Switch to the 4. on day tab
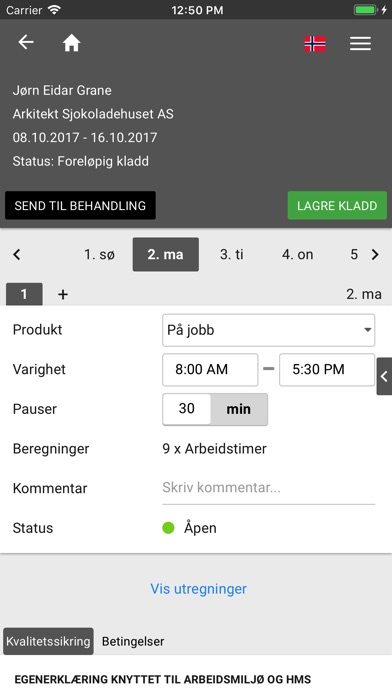Image resolution: width=392 pixels, height=696 pixels. (297, 254)
